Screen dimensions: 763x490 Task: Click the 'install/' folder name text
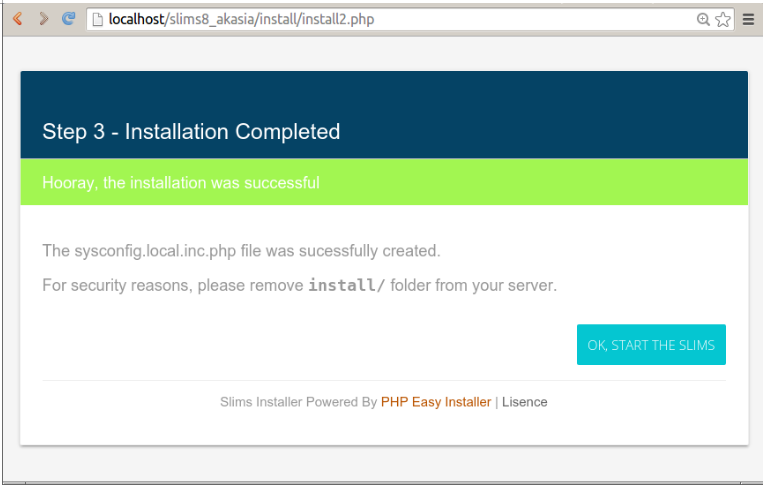(x=346, y=285)
